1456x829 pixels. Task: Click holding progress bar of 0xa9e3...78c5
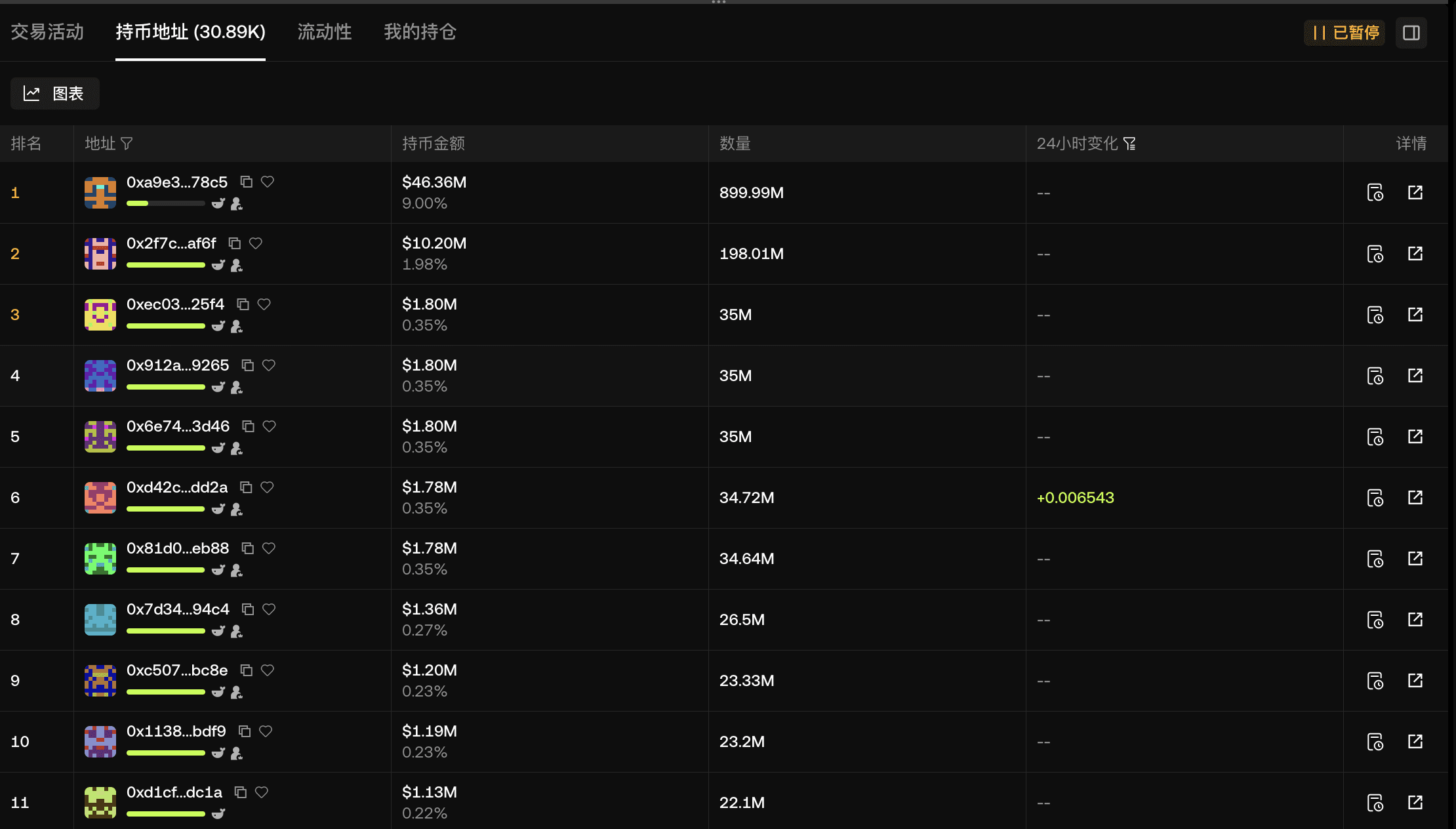(165, 203)
